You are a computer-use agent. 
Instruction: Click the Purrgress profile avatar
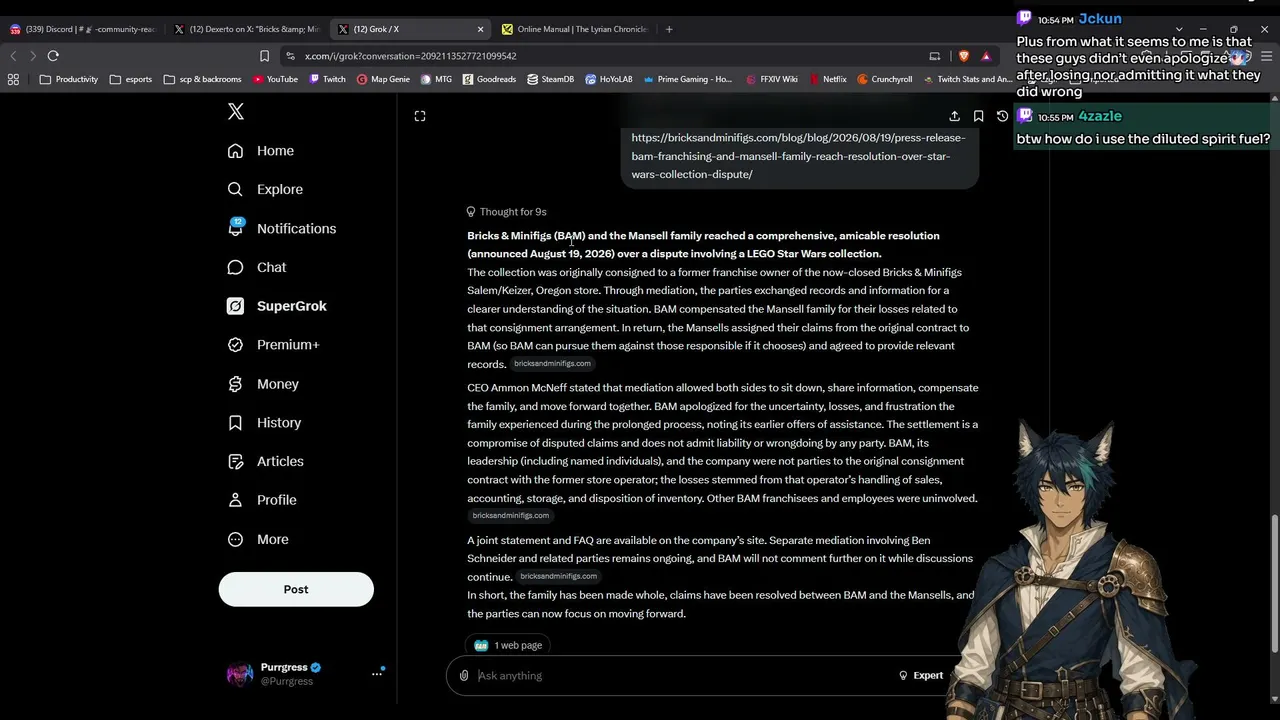pyautogui.click(x=240, y=674)
